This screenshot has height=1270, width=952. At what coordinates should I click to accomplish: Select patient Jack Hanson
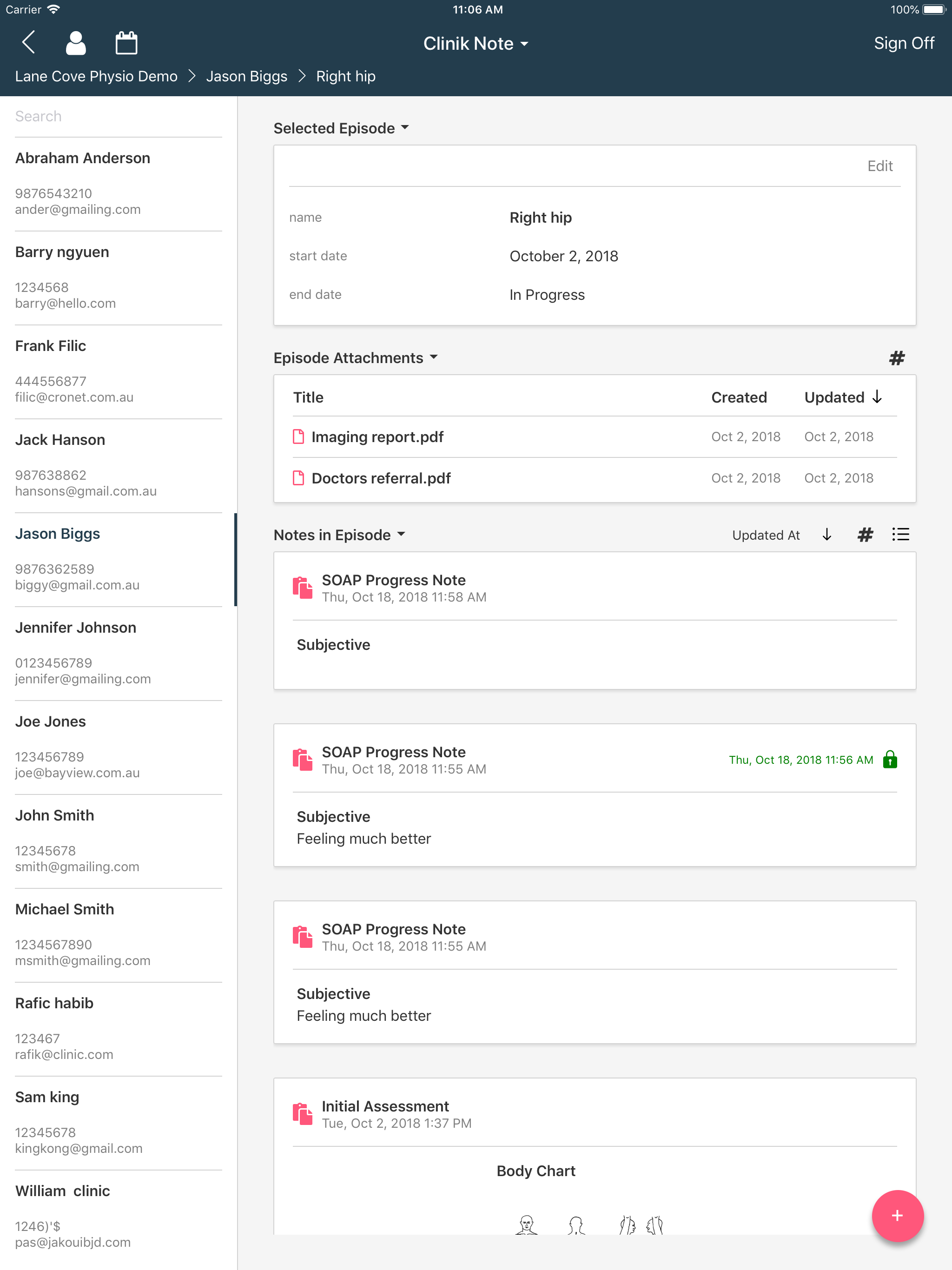tap(118, 466)
